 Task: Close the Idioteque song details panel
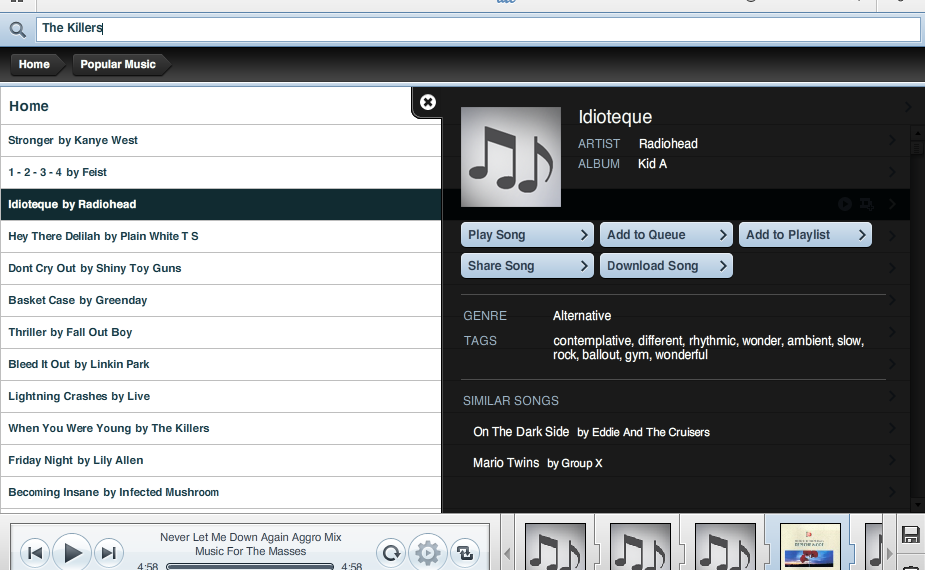428,102
